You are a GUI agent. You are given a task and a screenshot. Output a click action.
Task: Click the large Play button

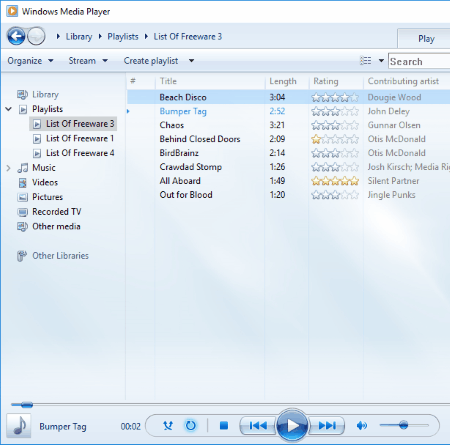pos(292,425)
